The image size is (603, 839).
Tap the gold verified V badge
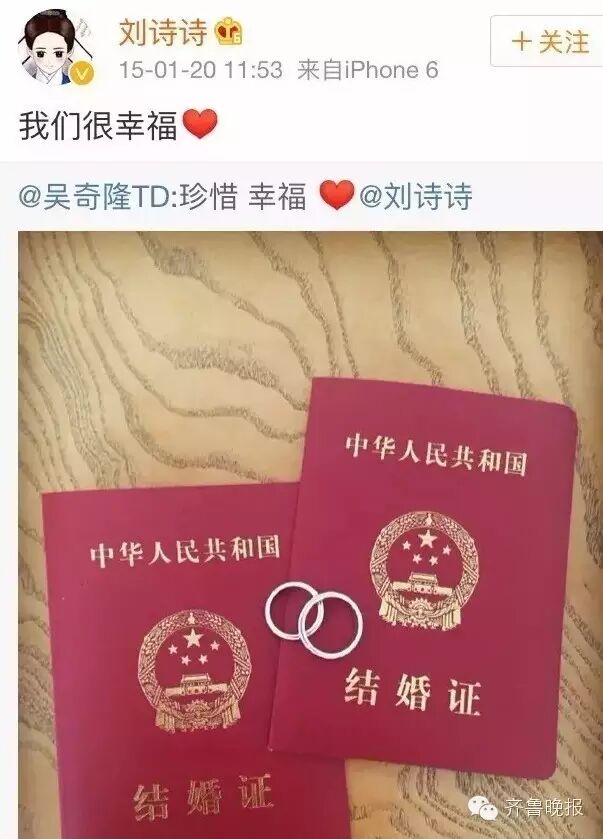click(x=82, y=73)
